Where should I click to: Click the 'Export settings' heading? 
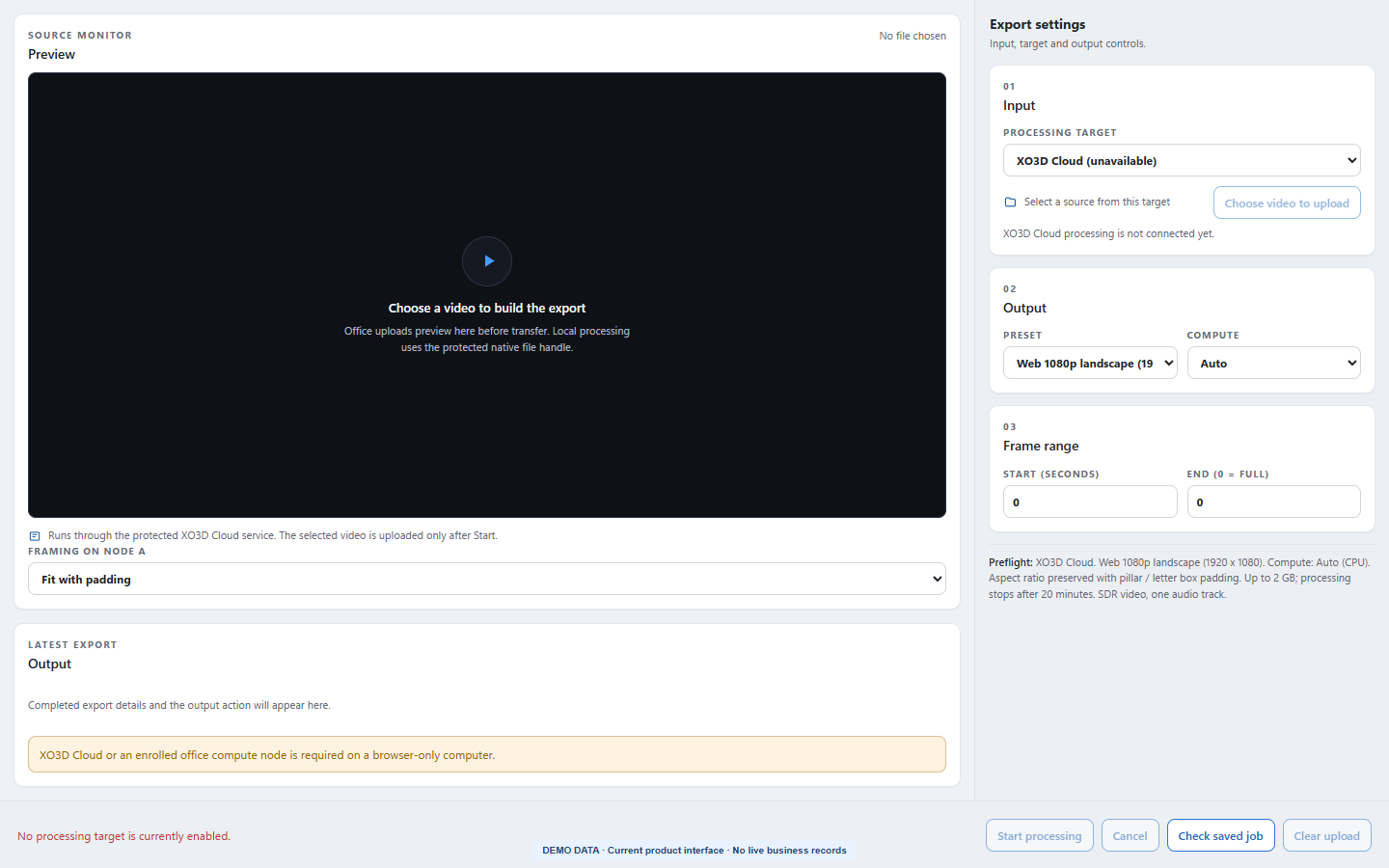[1037, 24]
